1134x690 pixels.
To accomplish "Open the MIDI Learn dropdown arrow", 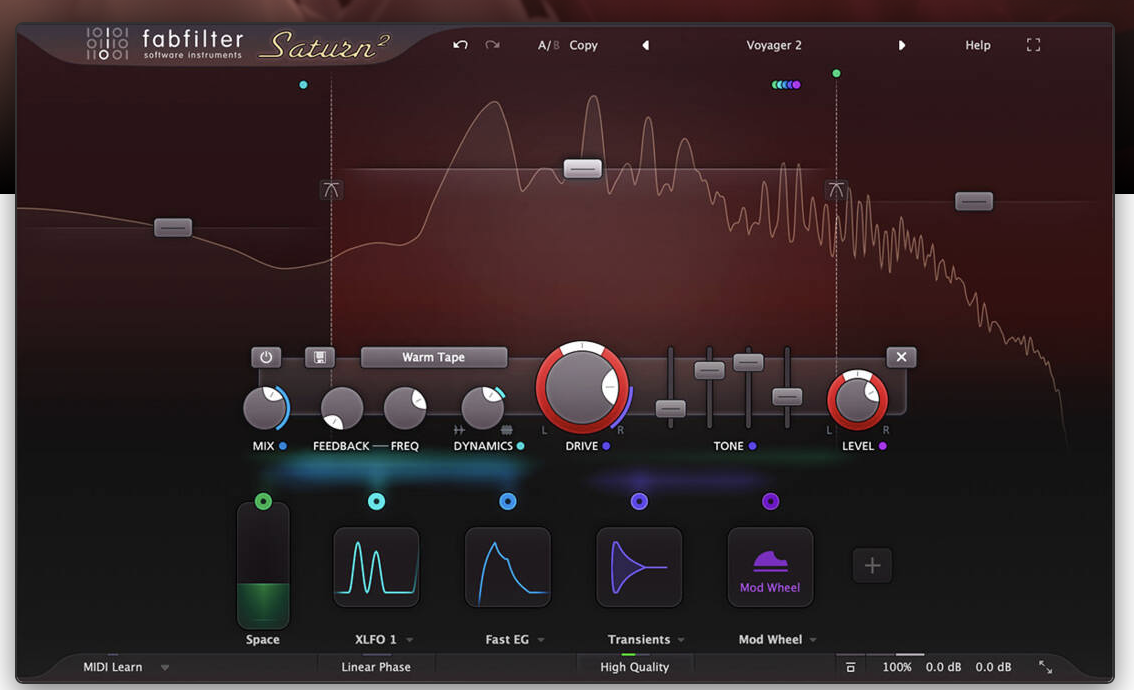I will point(165,668).
